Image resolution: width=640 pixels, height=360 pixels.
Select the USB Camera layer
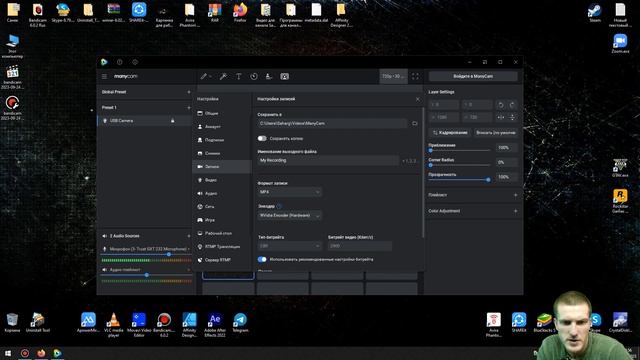click(144, 121)
